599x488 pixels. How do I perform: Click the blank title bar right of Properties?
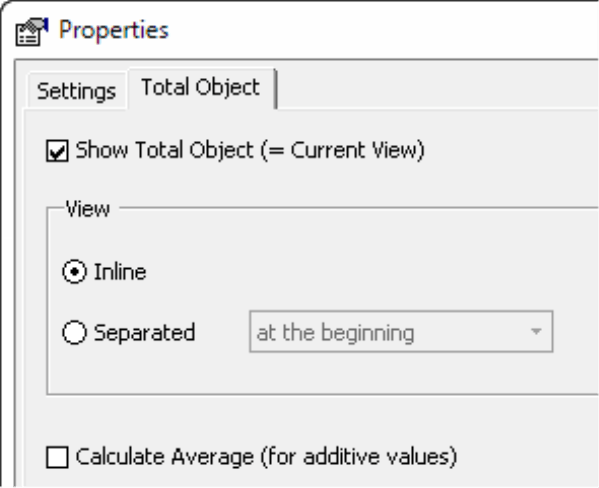point(382,30)
